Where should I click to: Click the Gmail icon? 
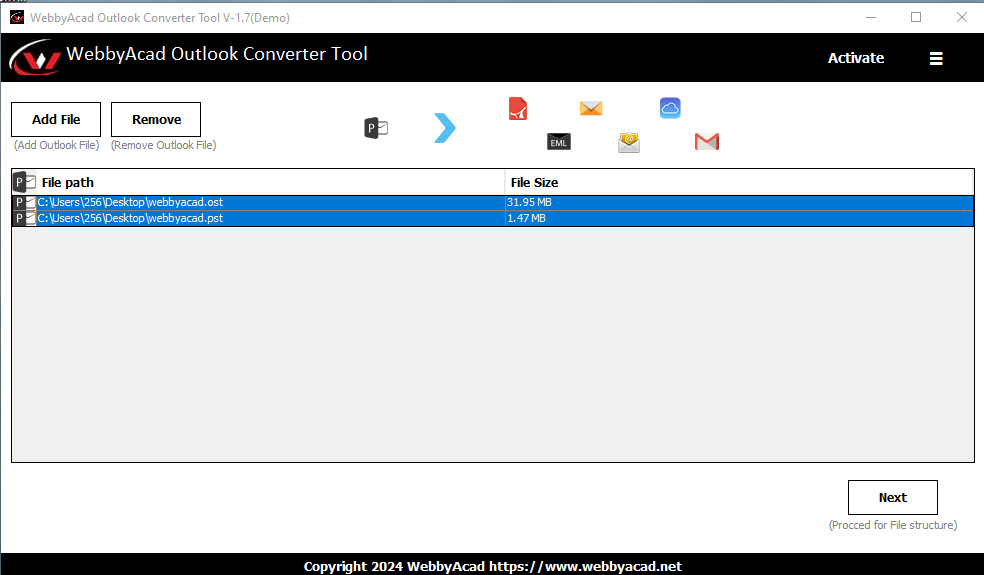tap(707, 142)
